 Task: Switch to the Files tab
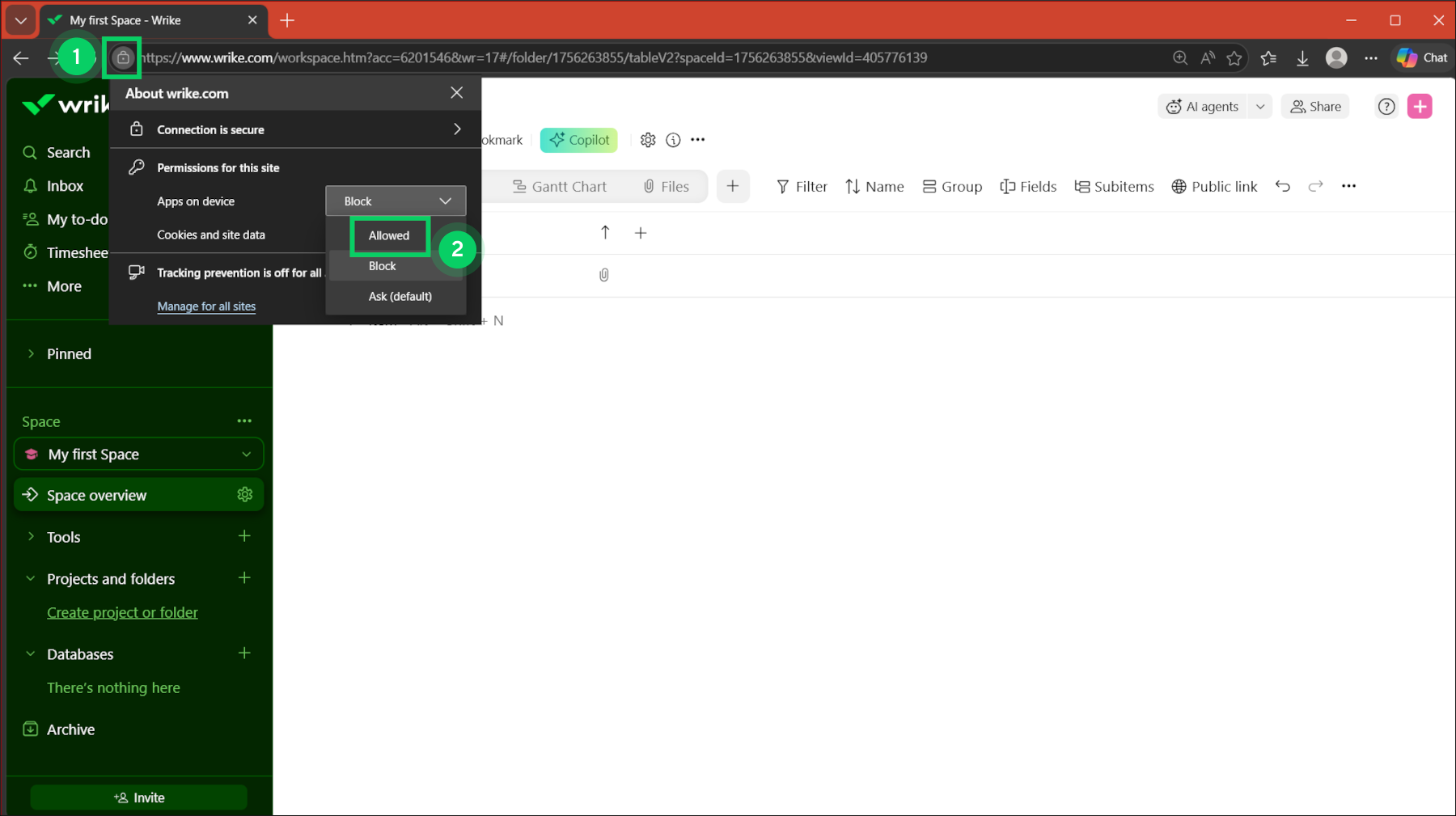[x=667, y=187]
